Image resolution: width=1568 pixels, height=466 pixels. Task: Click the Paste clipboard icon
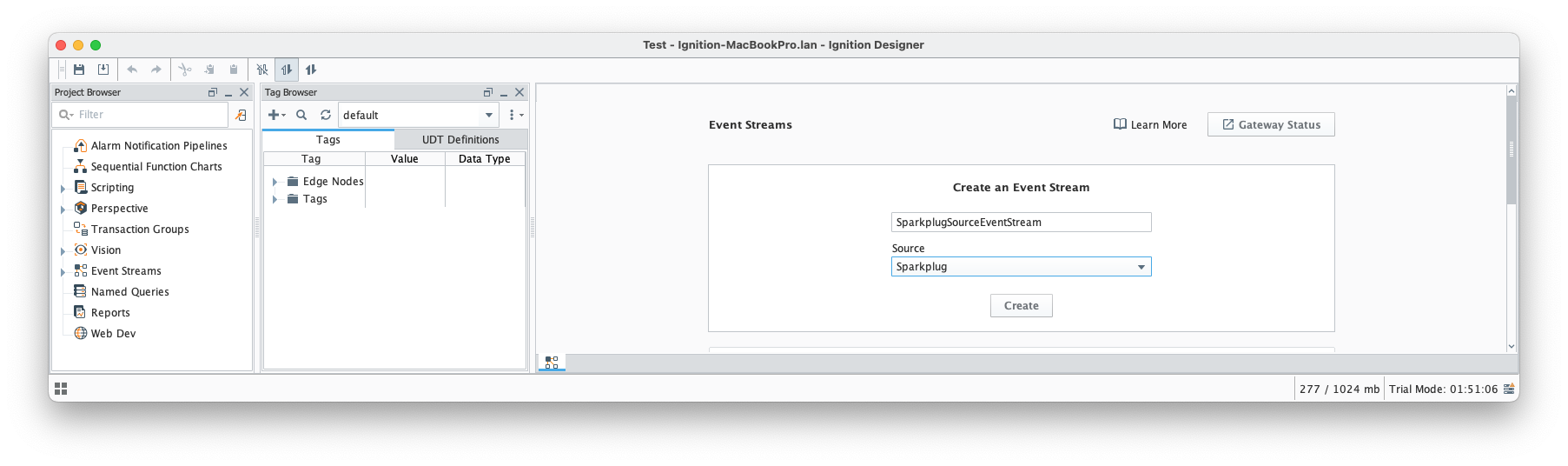click(234, 70)
